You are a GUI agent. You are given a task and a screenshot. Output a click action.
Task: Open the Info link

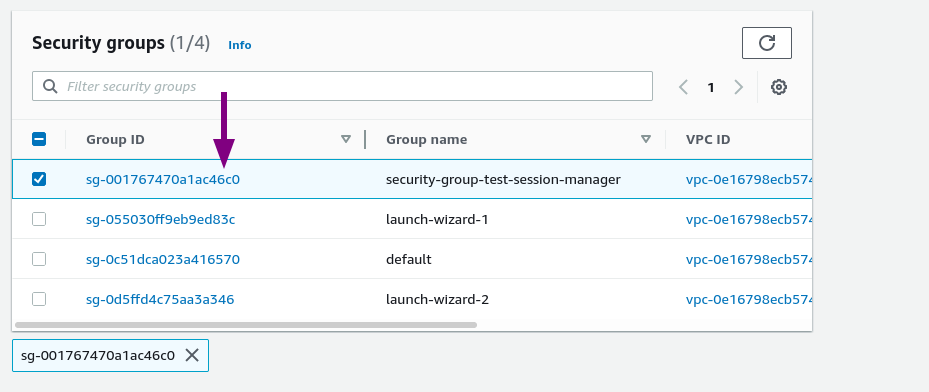[240, 45]
